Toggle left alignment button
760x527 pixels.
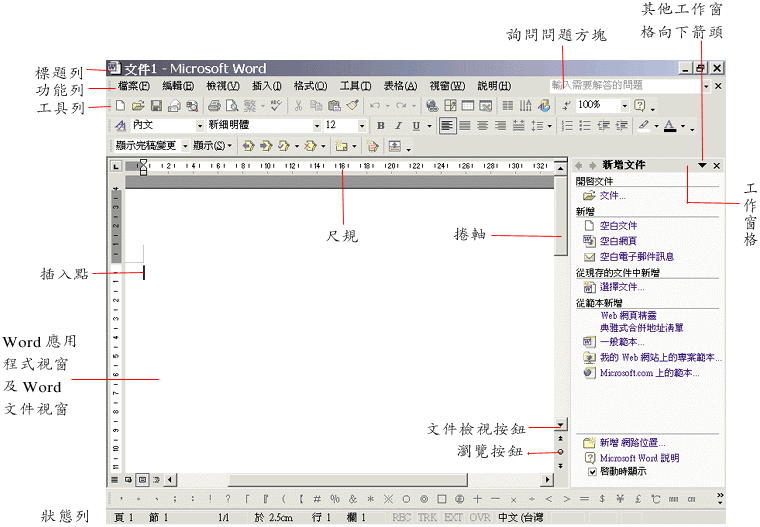pos(447,126)
